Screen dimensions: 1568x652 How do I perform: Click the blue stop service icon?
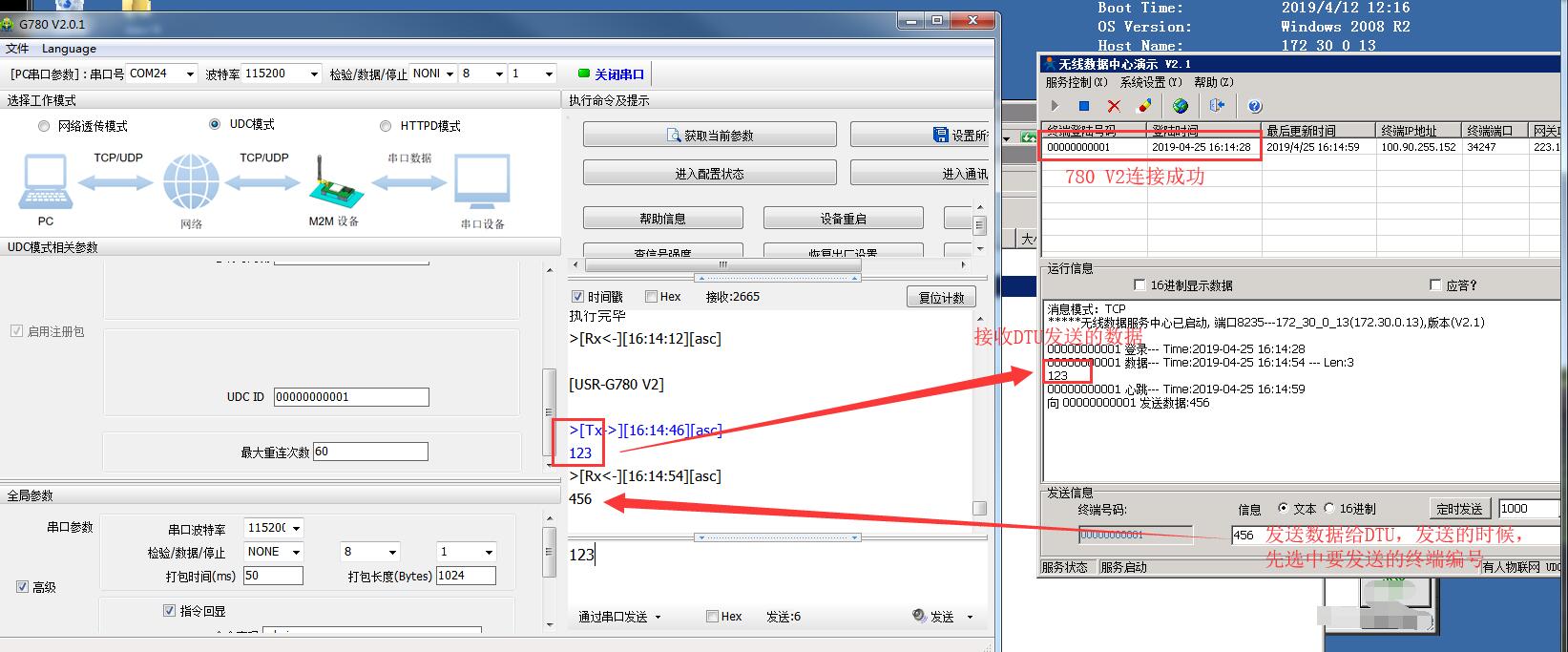1083,106
